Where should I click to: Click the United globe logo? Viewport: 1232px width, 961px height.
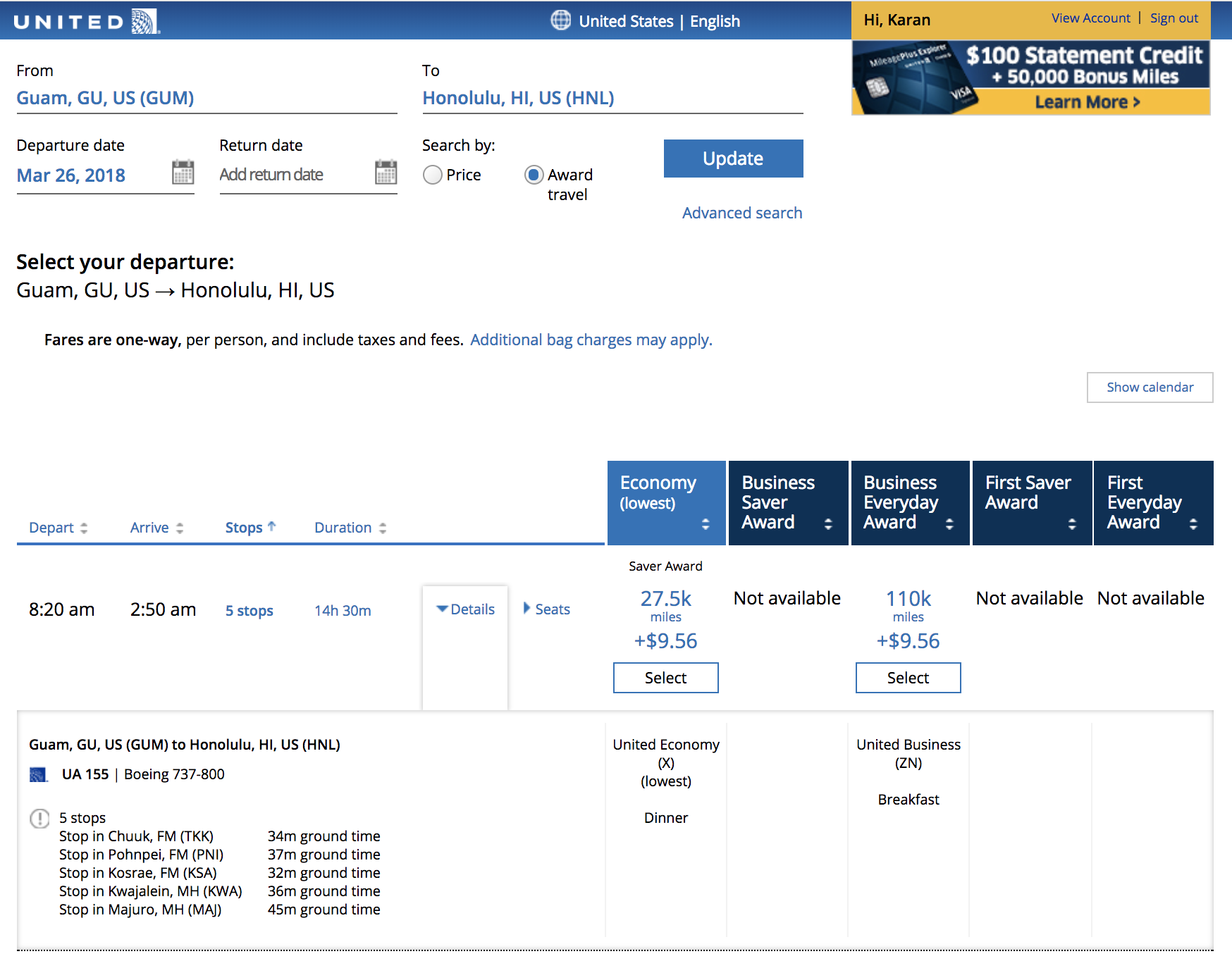[x=145, y=21]
